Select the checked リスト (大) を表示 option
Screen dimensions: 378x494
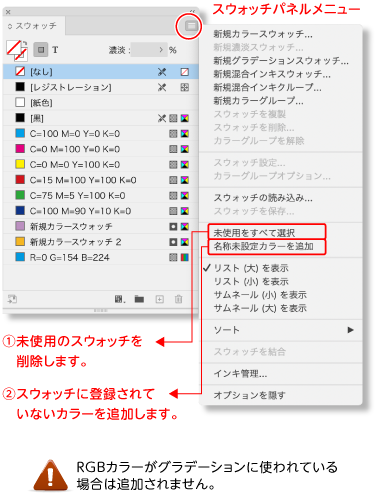pyautogui.click(x=251, y=268)
